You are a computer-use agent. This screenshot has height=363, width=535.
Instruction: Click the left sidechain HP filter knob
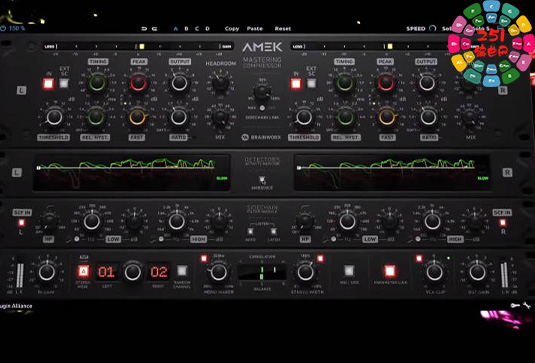[49, 221]
